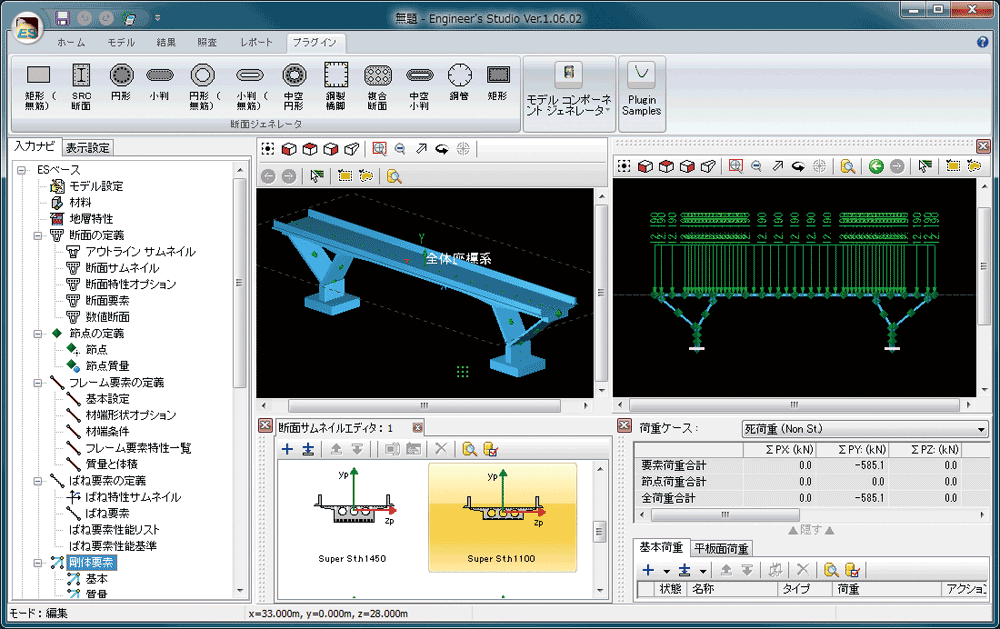Choose the 小判 section generator
The height and width of the screenshot is (629, 1000).
click(160, 82)
